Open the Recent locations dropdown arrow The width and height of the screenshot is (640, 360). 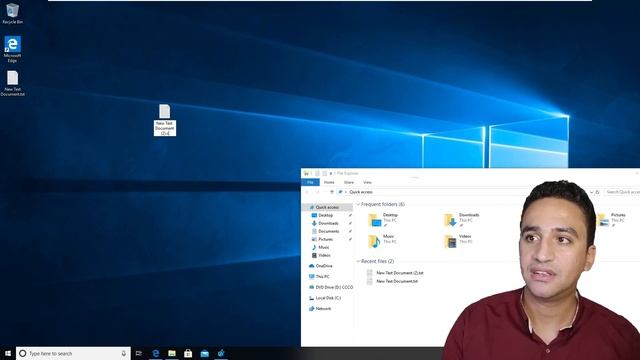pyautogui.click(x=324, y=192)
